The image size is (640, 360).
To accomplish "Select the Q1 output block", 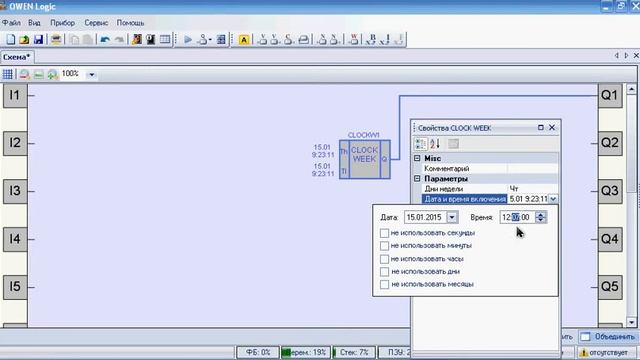I will coord(610,96).
